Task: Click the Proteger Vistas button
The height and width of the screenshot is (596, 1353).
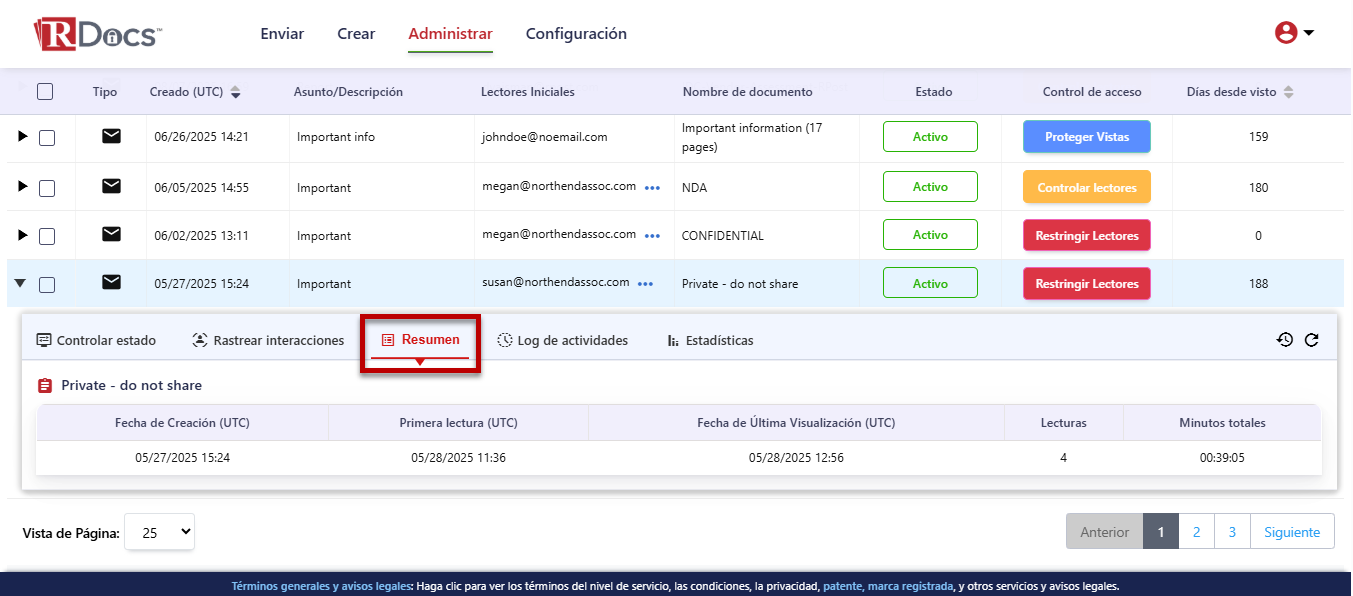Action: pyautogui.click(x=1086, y=137)
